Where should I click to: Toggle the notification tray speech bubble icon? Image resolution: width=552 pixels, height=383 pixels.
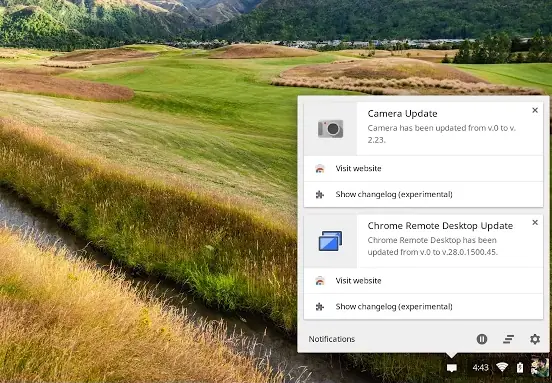coord(452,368)
